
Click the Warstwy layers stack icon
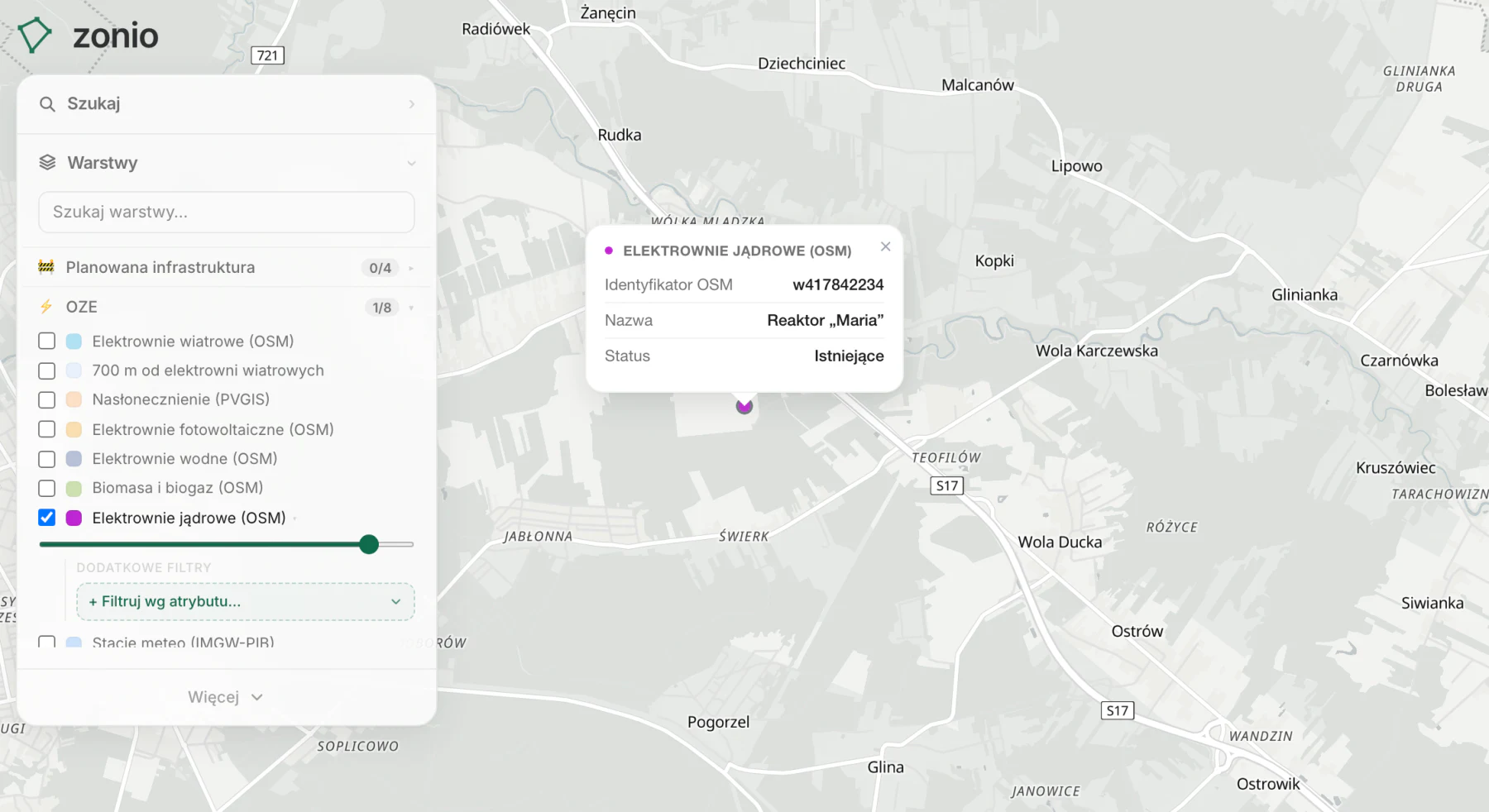48,163
